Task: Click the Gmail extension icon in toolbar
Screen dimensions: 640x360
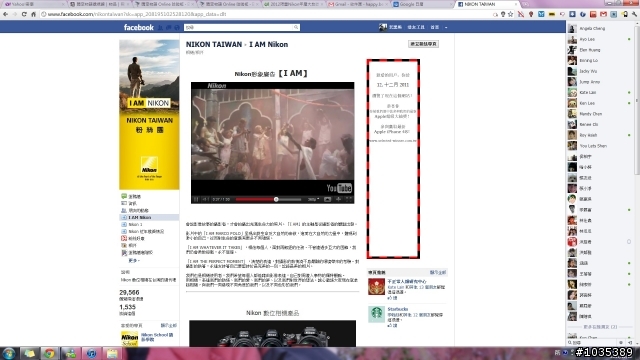Action: pyautogui.click(x=603, y=14)
